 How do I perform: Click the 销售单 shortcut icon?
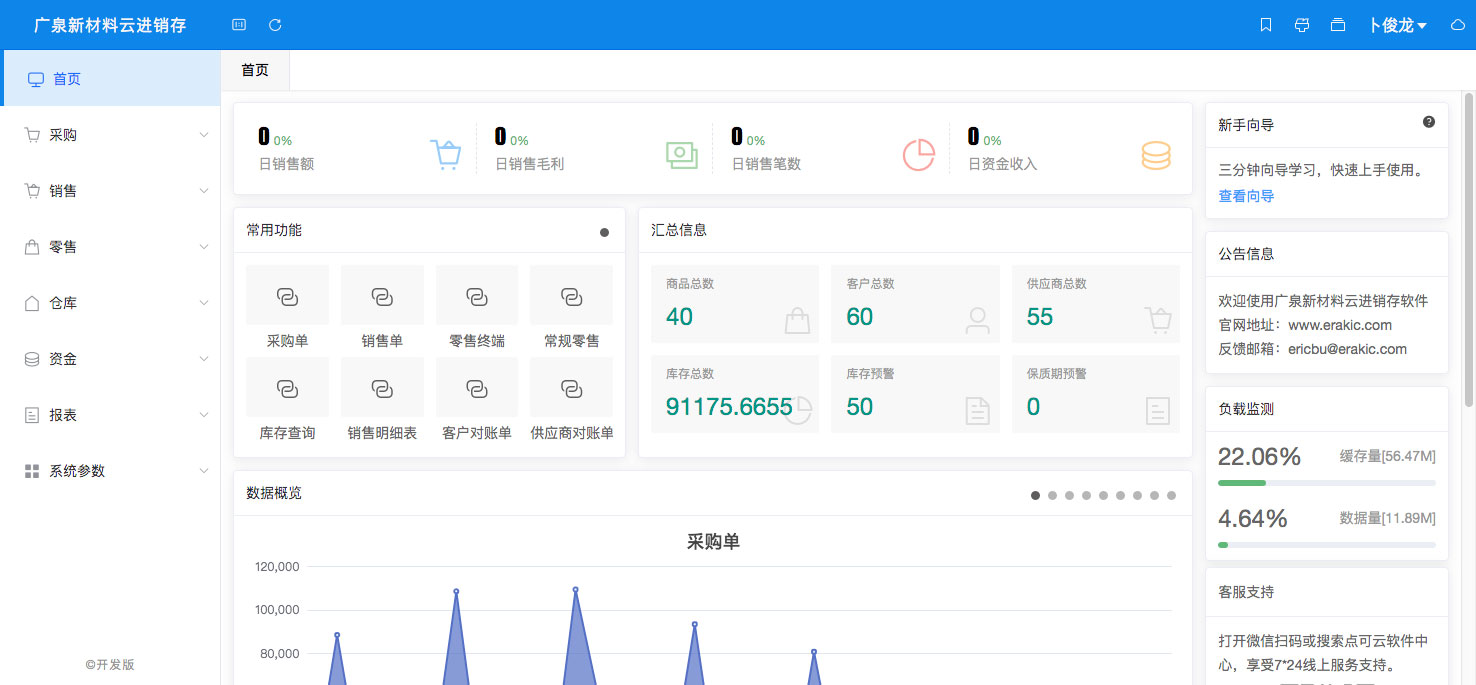(382, 296)
